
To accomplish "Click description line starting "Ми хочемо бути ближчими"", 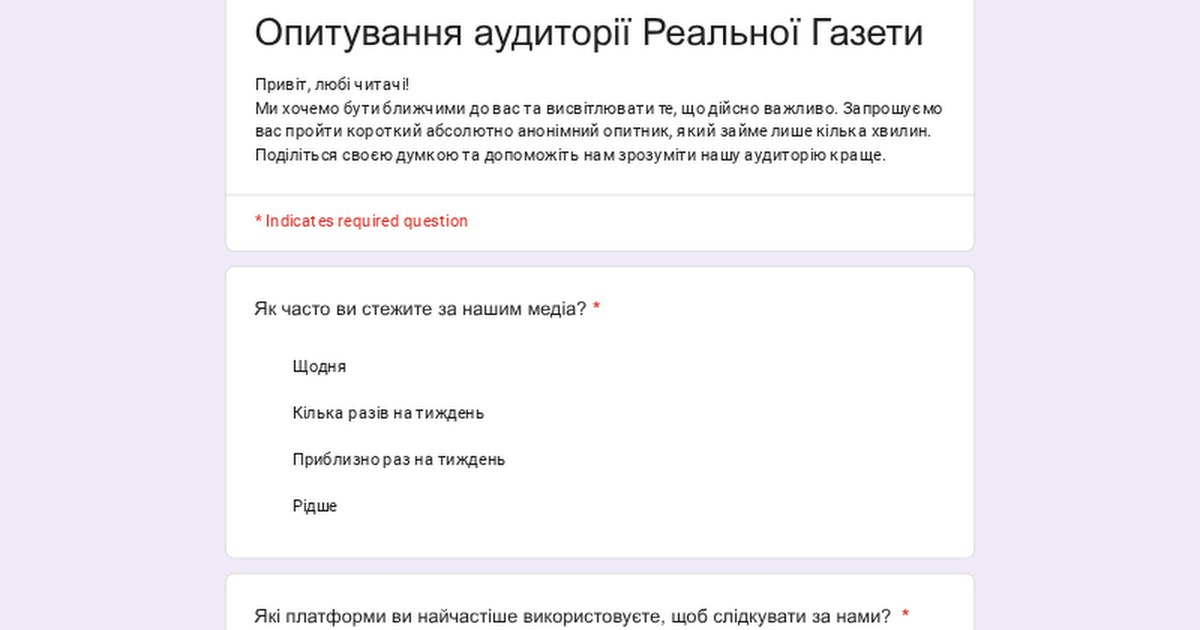I will pyautogui.click(x=598, y=108).
